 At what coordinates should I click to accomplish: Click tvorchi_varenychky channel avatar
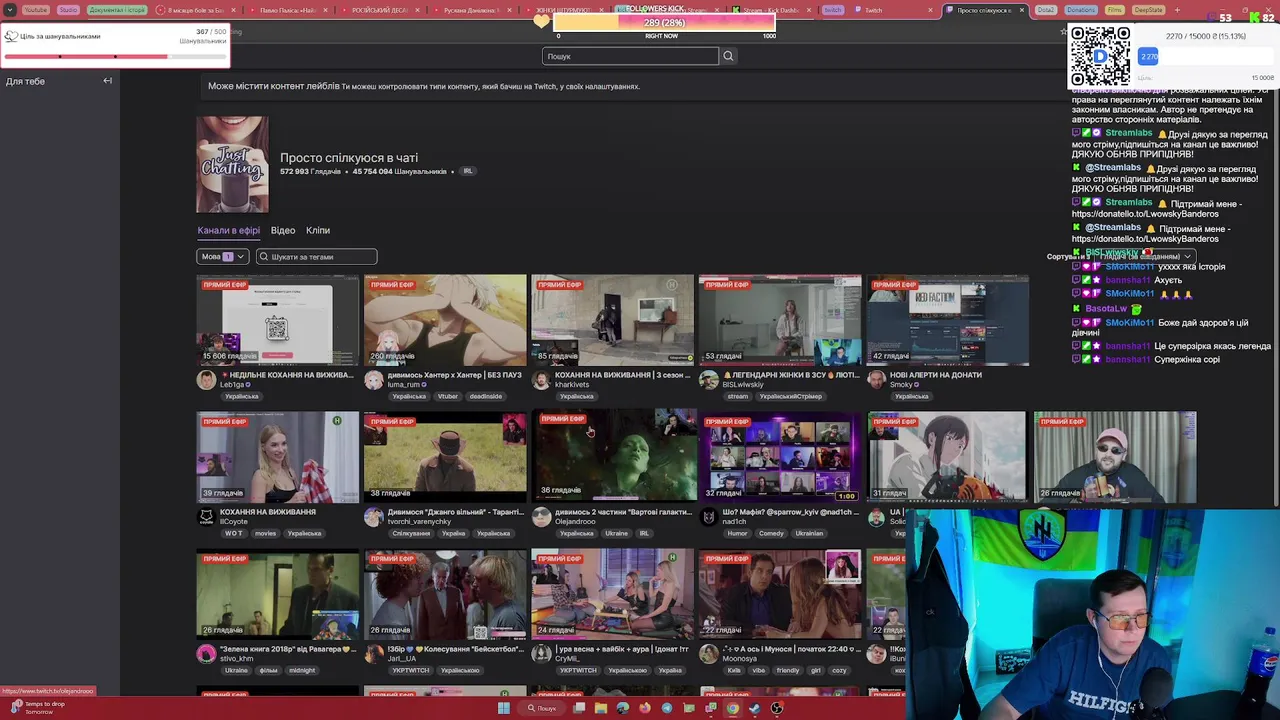(x=373, y=517)
